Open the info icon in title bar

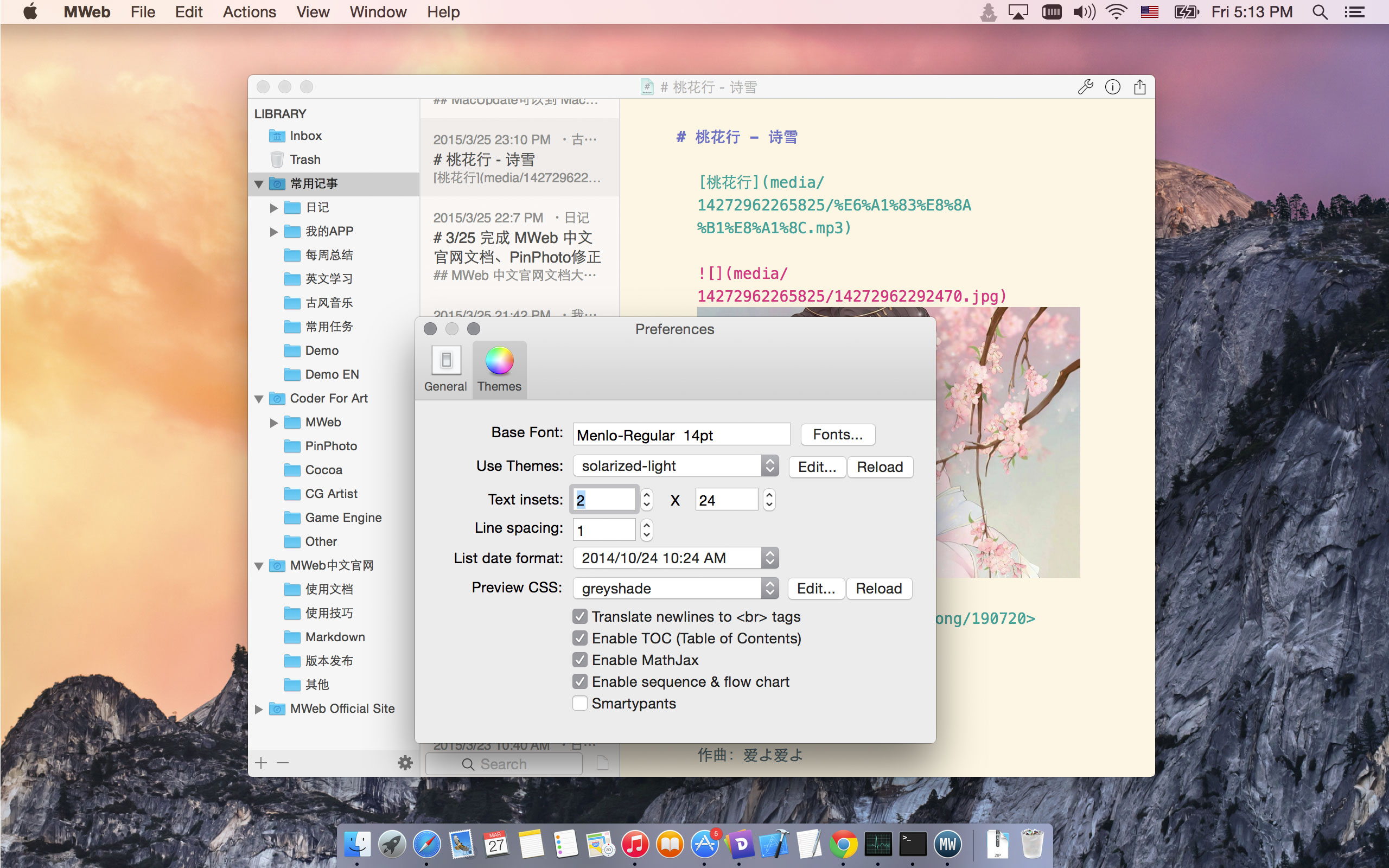[1112, 87]
